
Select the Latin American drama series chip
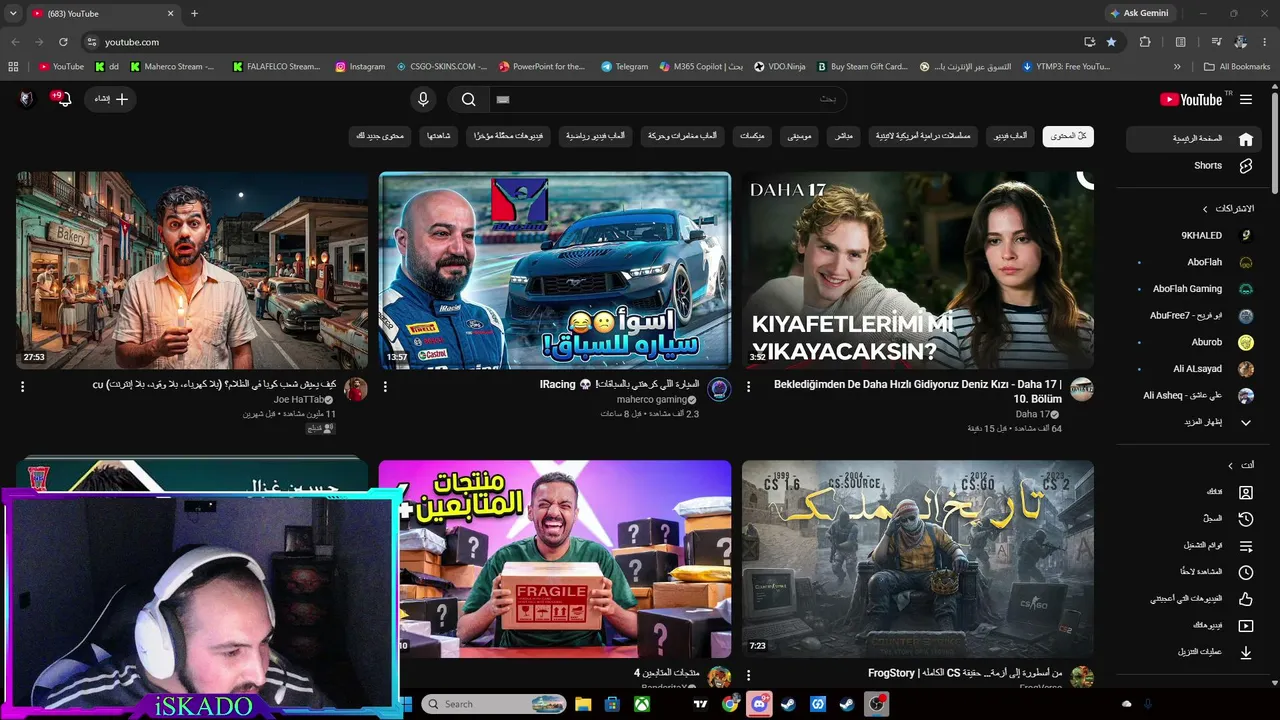coord(924,136)
